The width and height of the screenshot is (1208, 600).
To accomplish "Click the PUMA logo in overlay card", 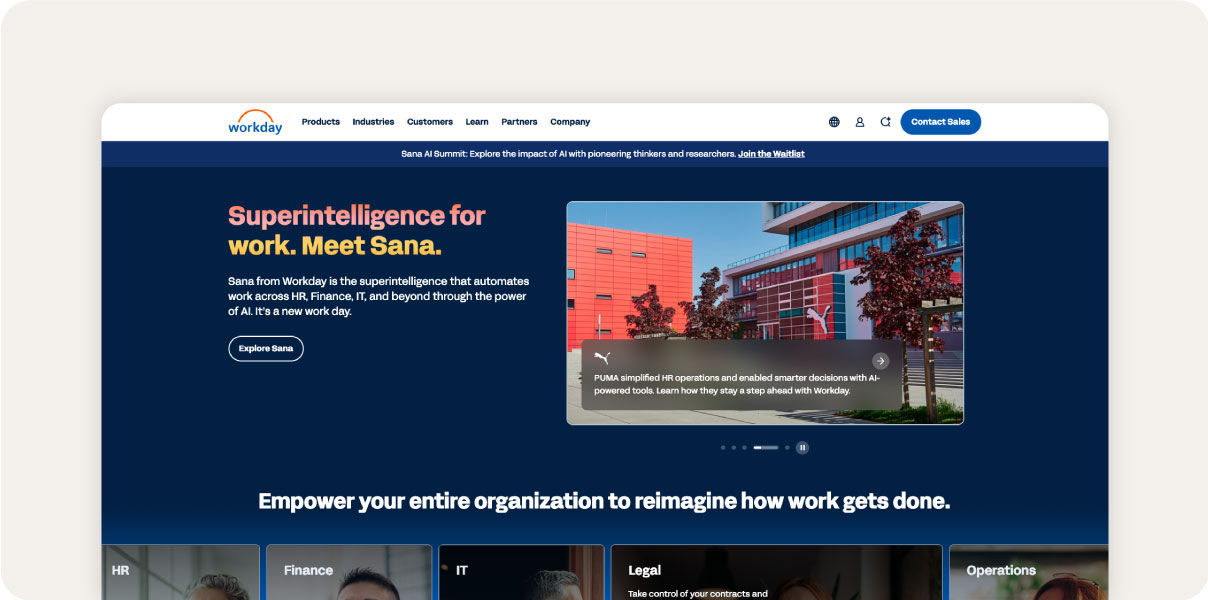I will (x=602, y=357).
